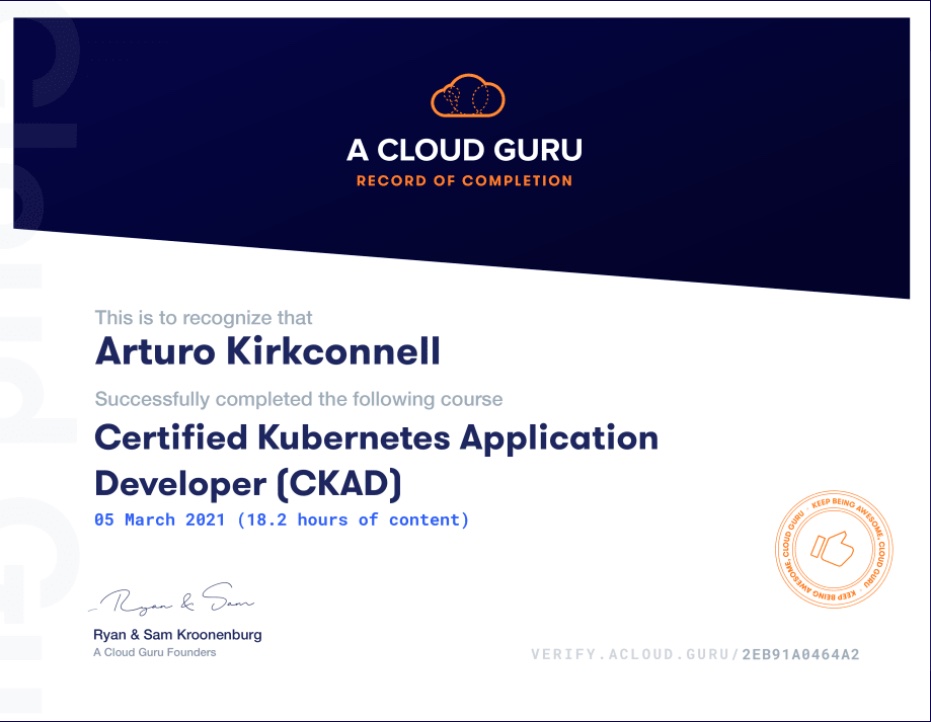Click "RECORD OF COMPLETION" subtitle
The image size is (931, 722).
tap(464, 181)
